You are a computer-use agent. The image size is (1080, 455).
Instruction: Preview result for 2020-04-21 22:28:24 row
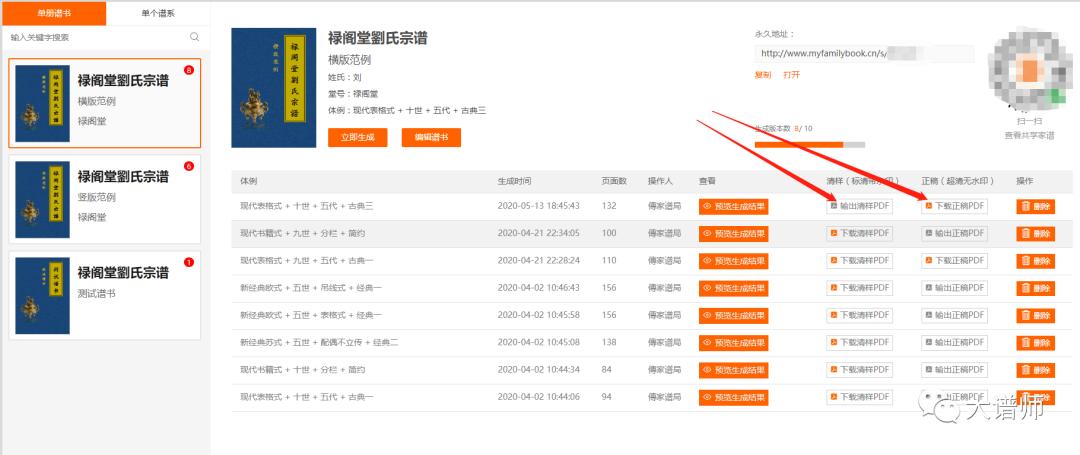coord(734,262)
